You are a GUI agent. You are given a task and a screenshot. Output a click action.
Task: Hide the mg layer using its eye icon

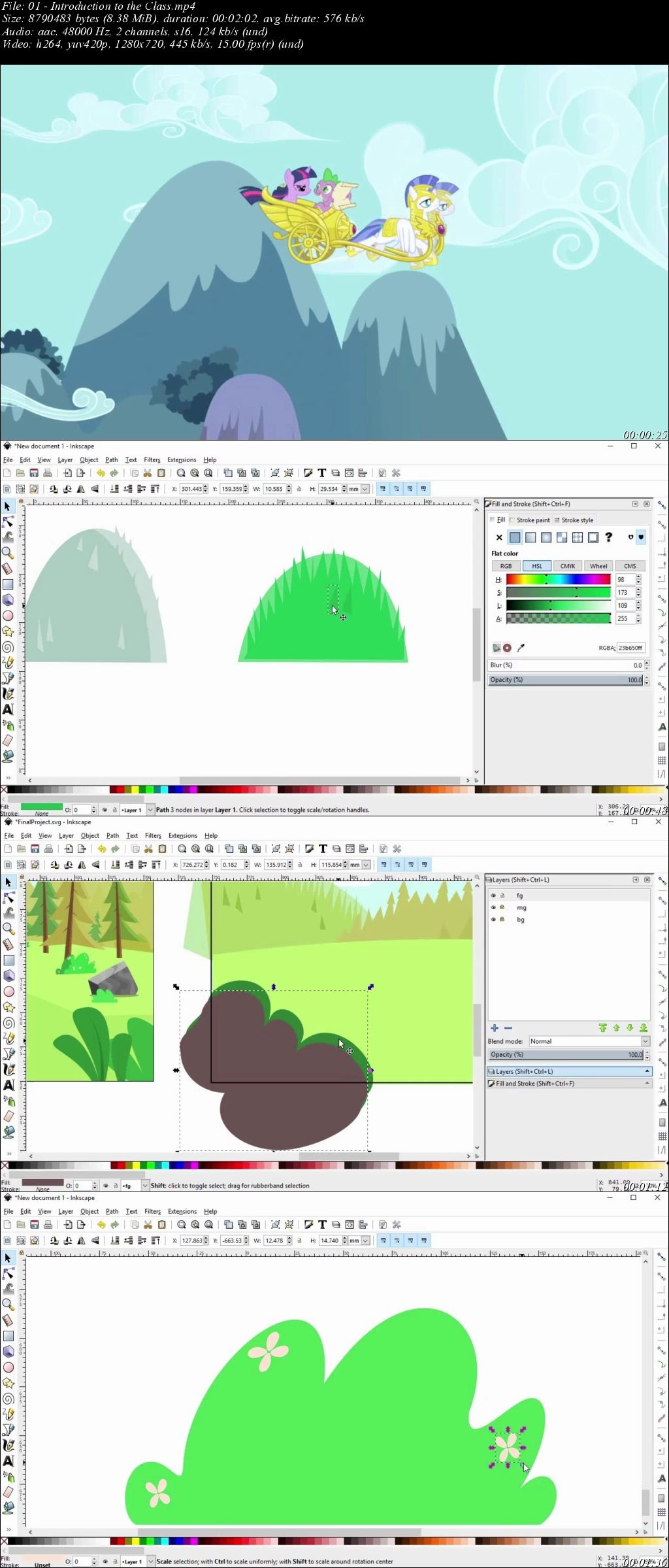[x=493, y=907]
